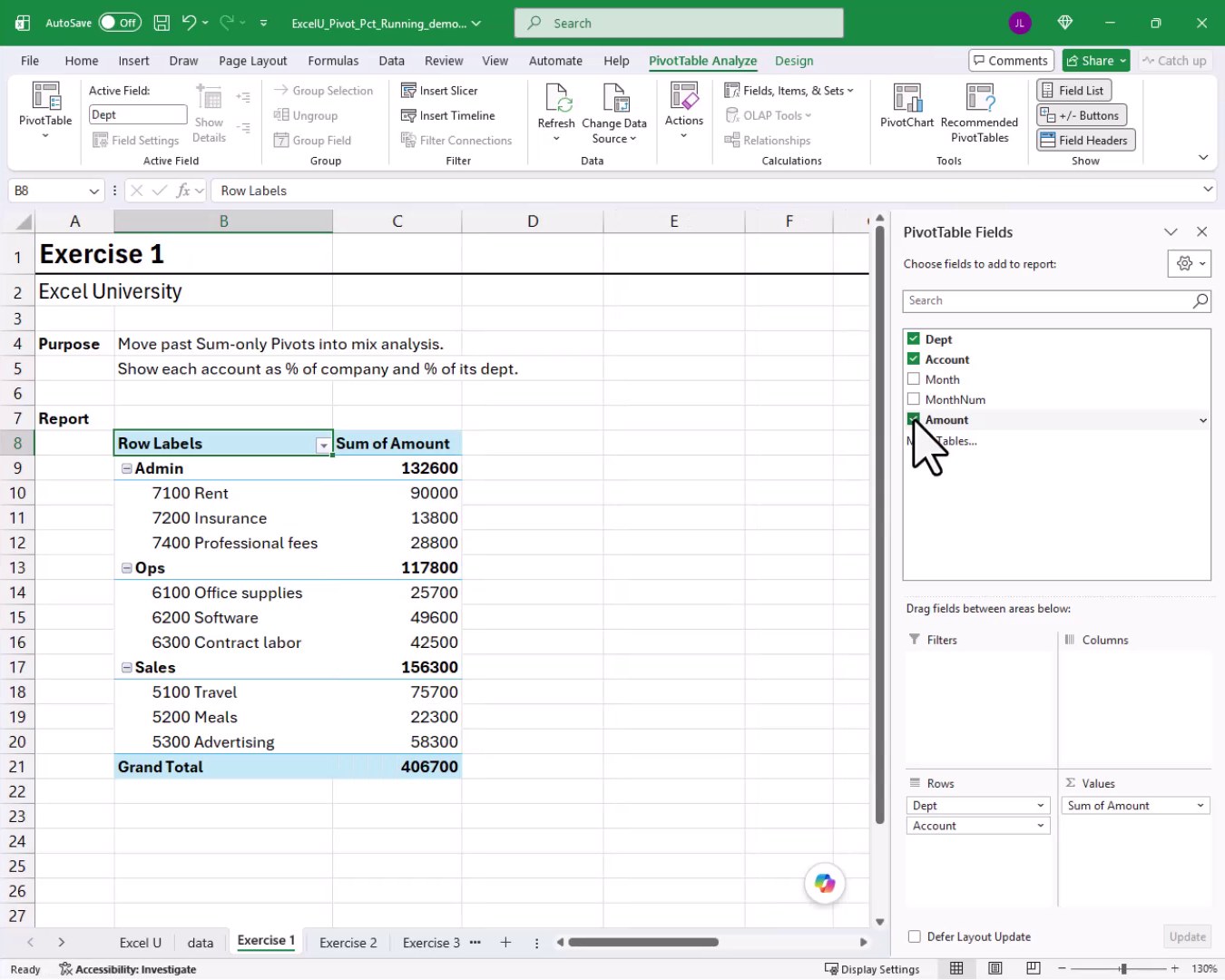Image resolution: width=1225 pixels, height=980 pixels.
Task: Click Insert Timeline icon
Action: pos(408,115)
